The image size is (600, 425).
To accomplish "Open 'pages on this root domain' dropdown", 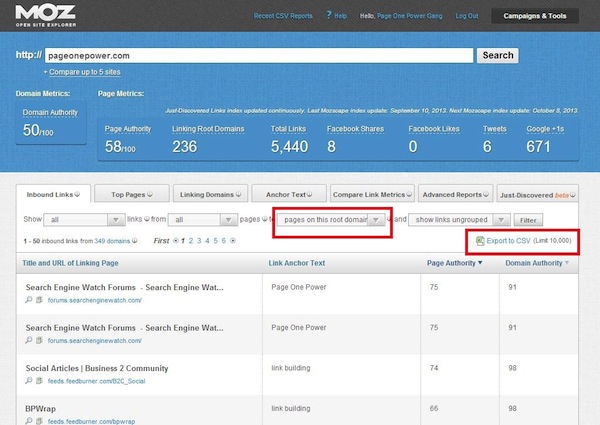I will (x=331, y=220).
